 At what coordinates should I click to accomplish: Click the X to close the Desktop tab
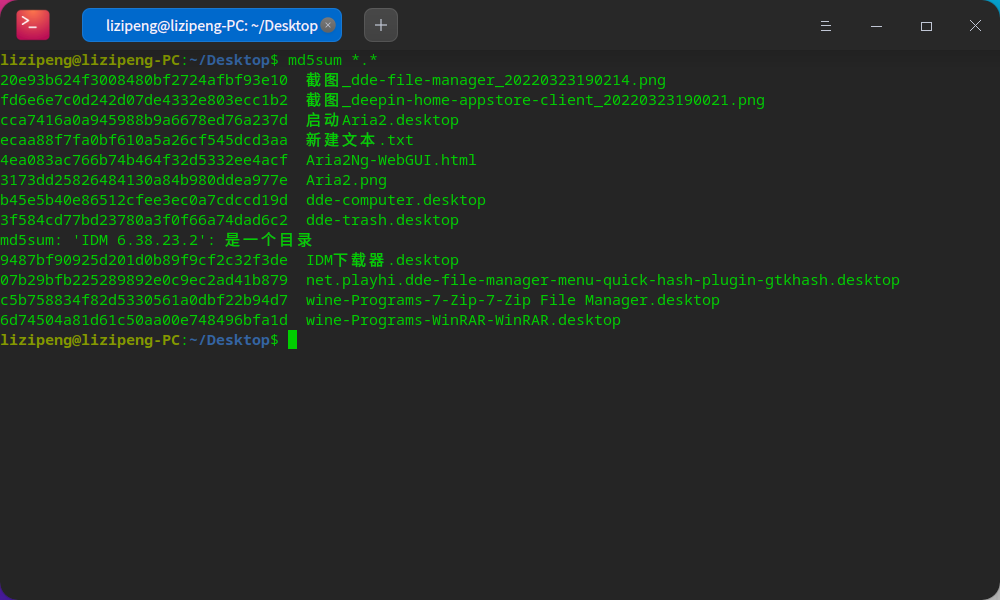tap(328, 24)
